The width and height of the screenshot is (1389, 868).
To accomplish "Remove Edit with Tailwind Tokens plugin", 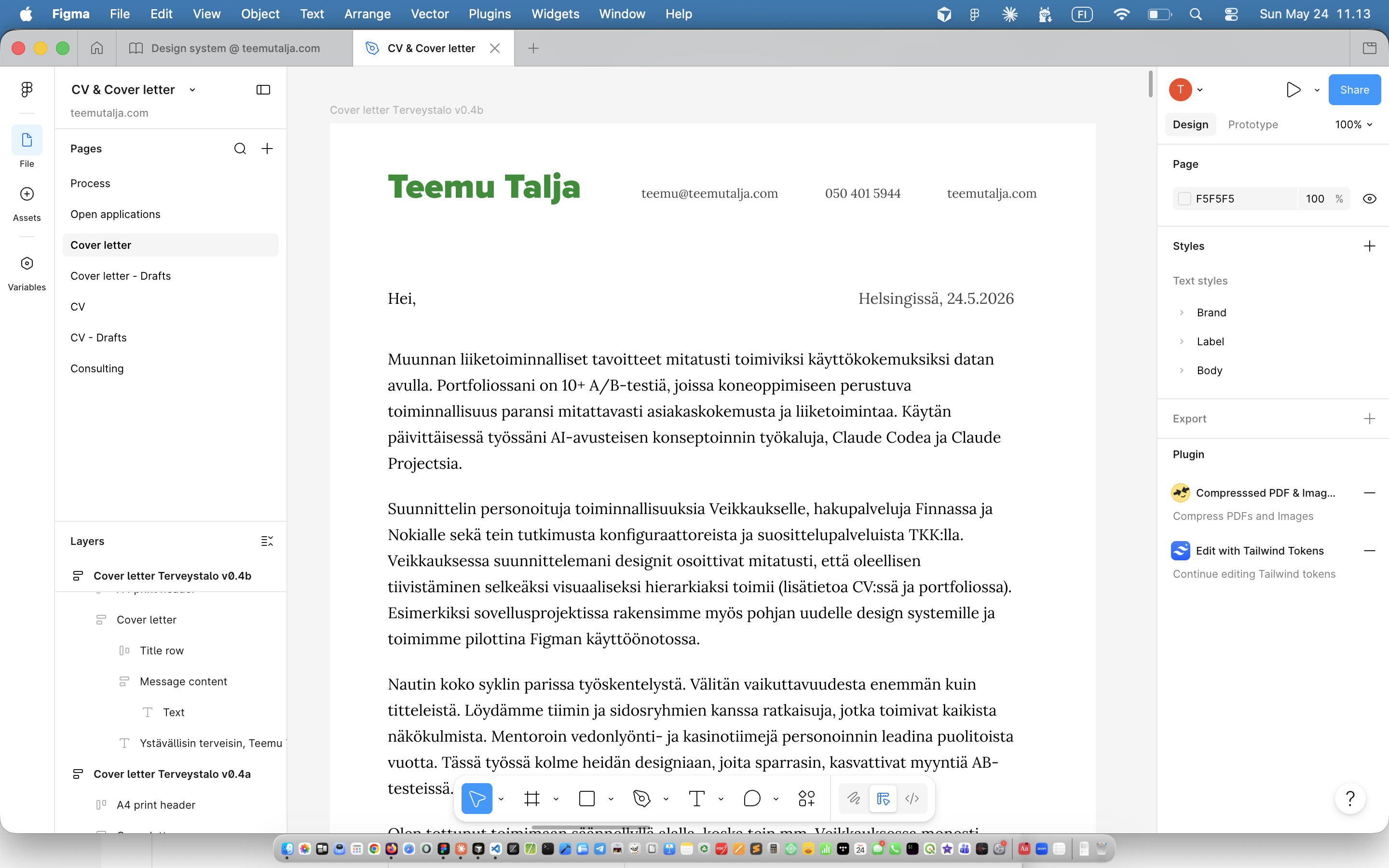I will [1370, 551].
